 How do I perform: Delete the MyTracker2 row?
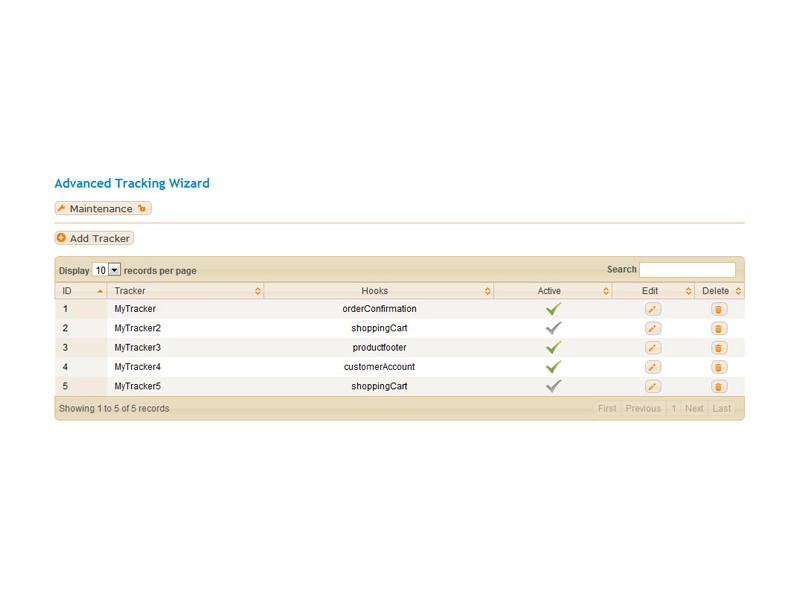pyautogui.click(x=719, y=329)
